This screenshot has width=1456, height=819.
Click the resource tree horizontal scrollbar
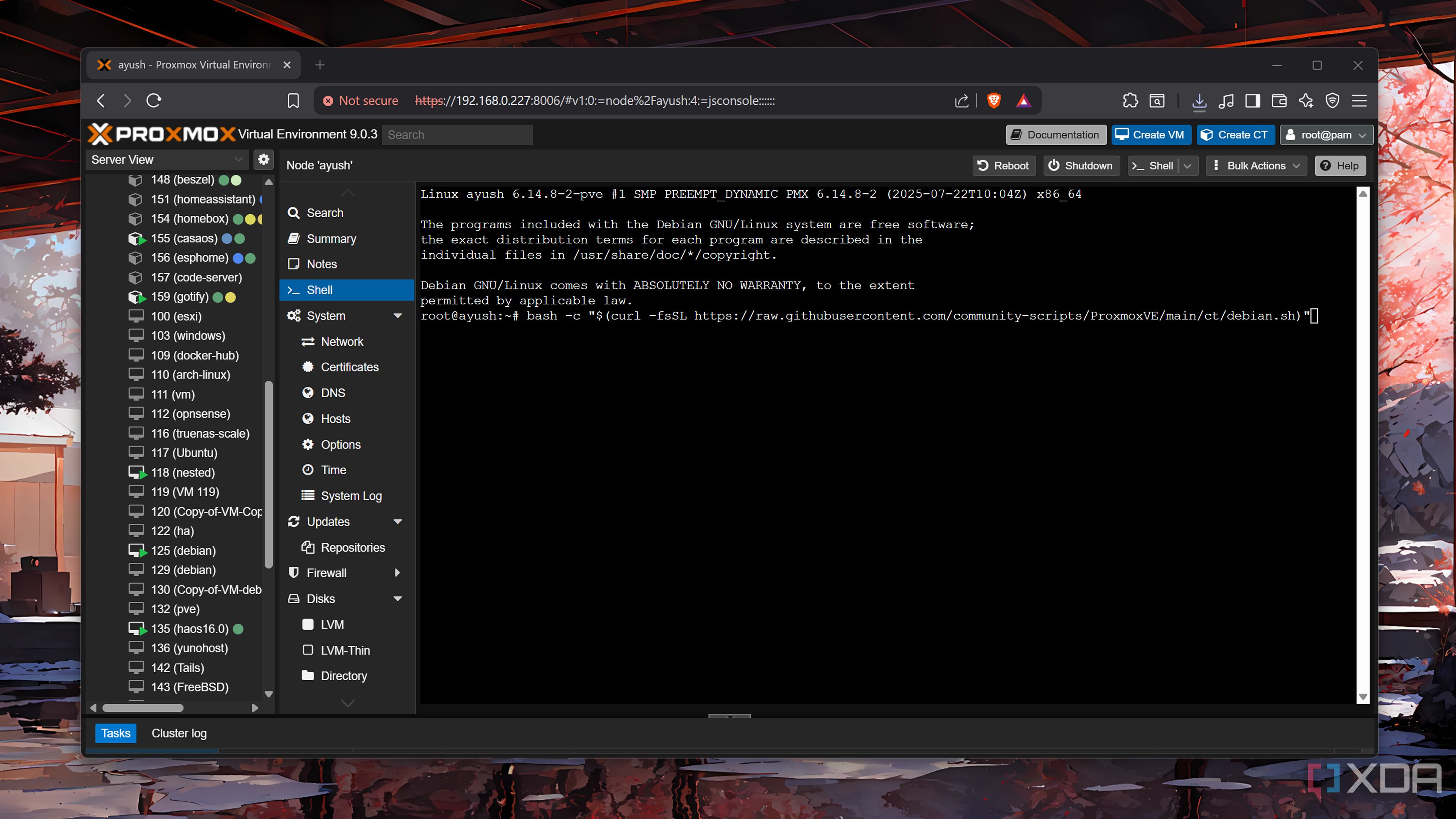[x=143, y=708]
